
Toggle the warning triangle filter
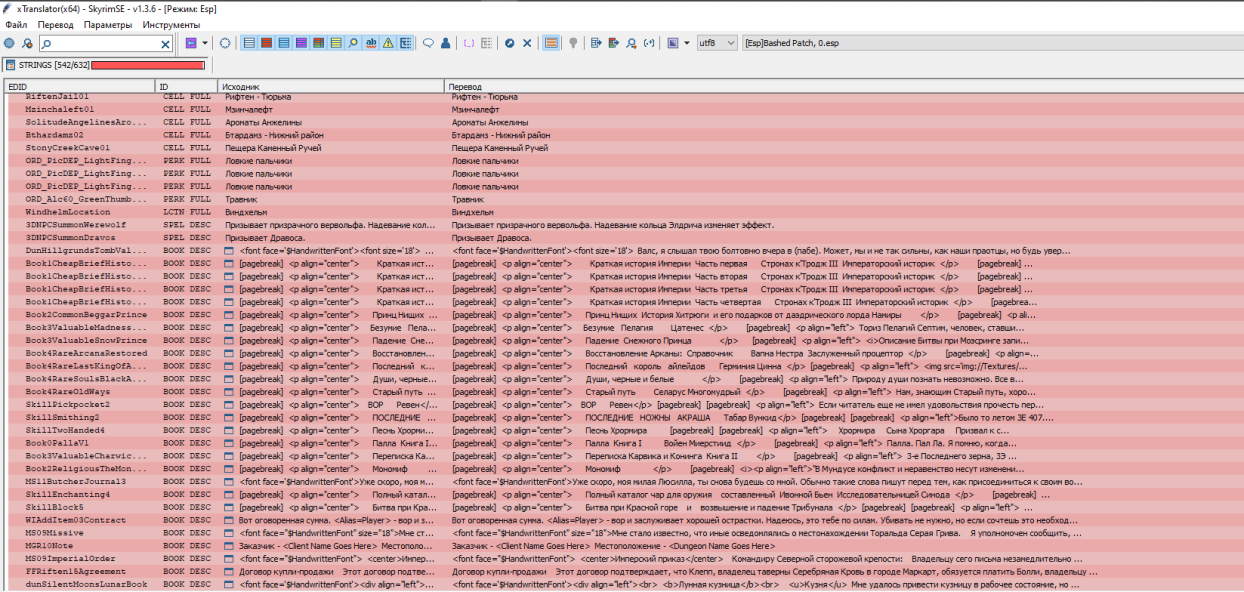[x=388, y=43]
